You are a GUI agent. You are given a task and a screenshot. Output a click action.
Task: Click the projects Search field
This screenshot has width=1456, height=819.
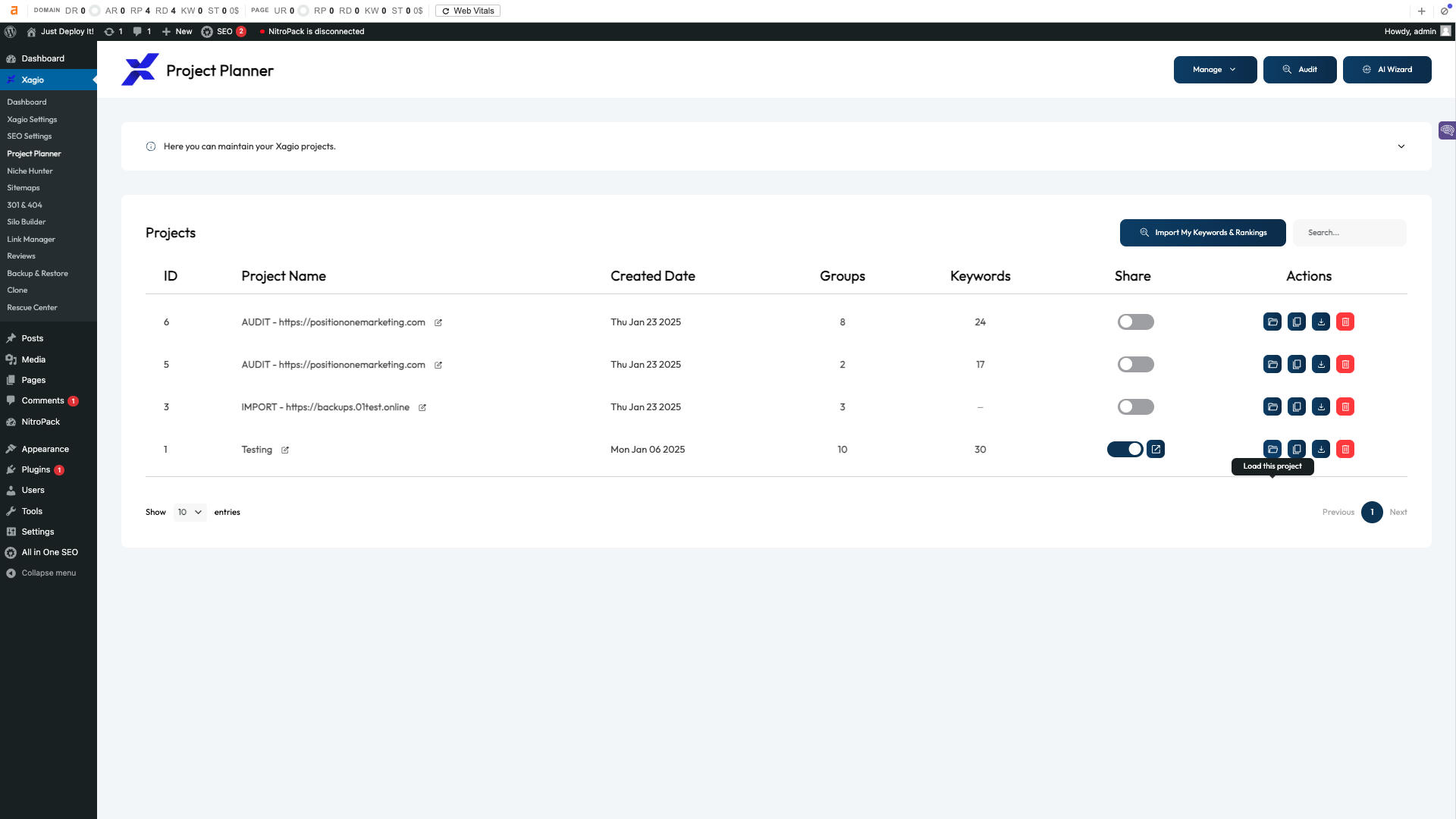[1350, 233]
